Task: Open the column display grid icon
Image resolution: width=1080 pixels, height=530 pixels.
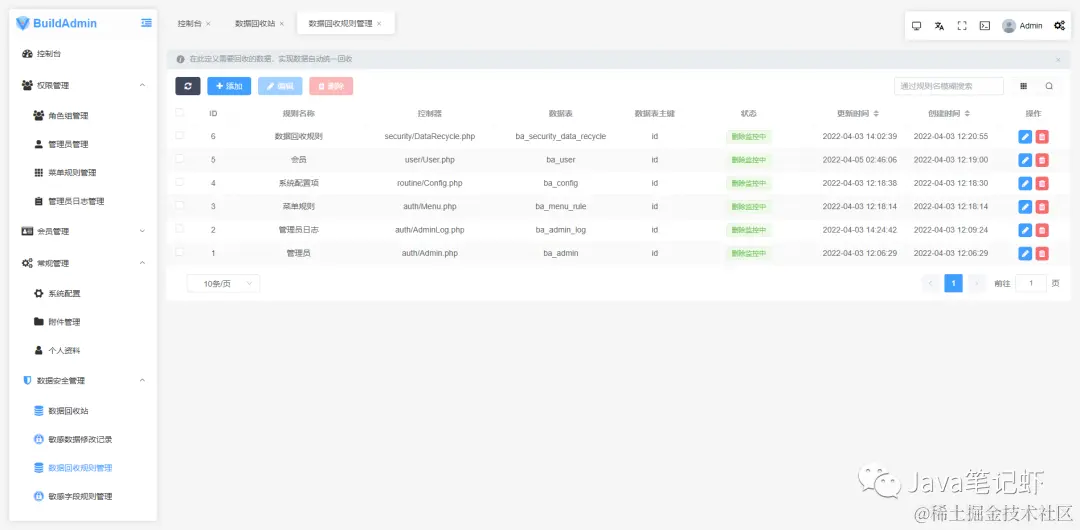Action: click(x=1024, y=86)
